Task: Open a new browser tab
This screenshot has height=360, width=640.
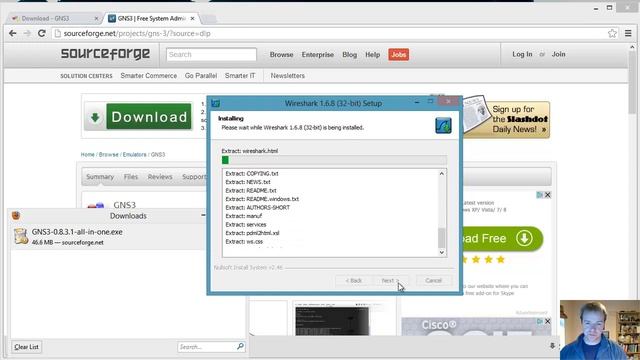Action: click(x=209, y=19)
